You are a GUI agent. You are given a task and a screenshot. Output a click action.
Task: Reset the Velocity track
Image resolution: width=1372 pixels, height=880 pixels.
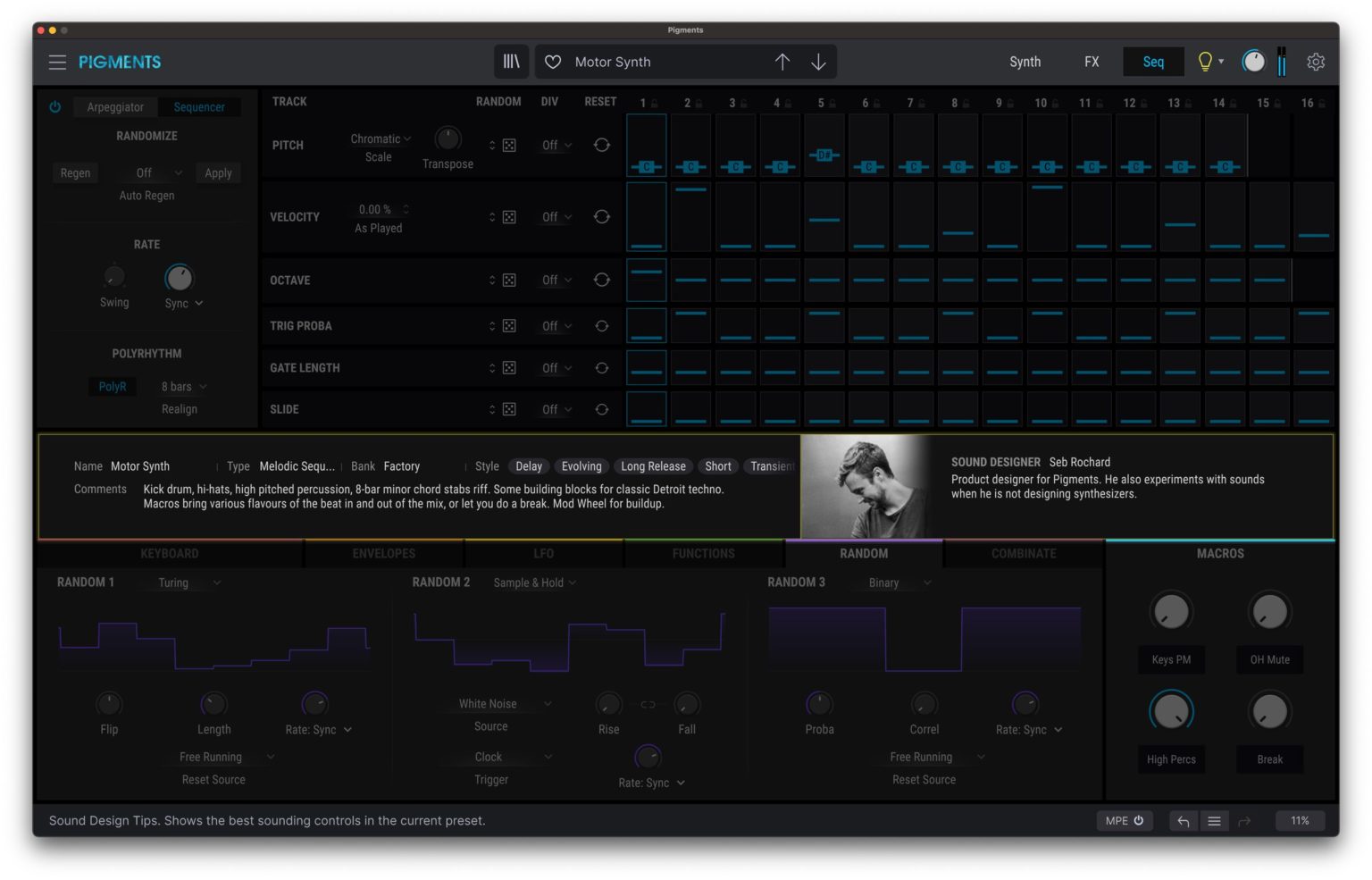click(602, 217)
